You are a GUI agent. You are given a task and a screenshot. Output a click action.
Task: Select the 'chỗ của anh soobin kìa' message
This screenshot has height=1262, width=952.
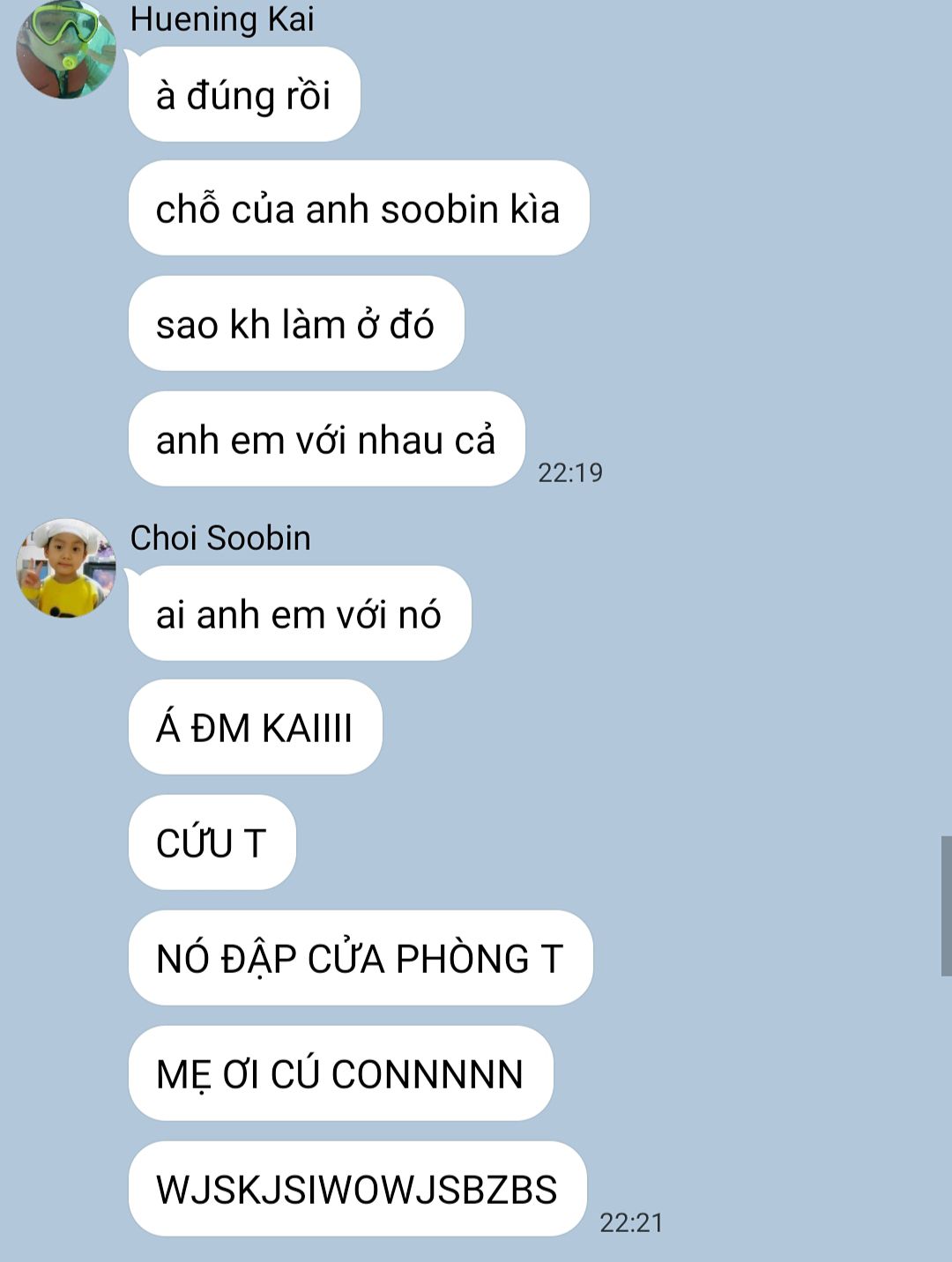click(x=359, y=208)
